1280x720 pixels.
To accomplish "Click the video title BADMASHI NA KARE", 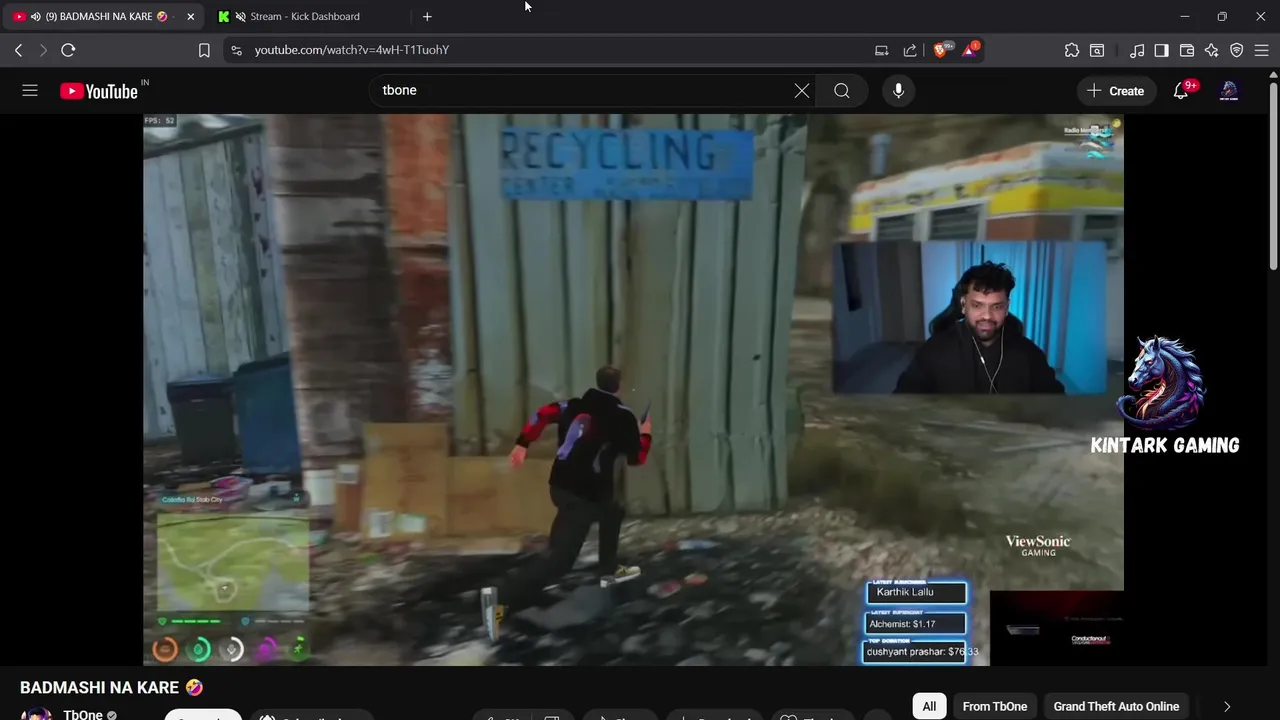I will click(x=111, y=688).
